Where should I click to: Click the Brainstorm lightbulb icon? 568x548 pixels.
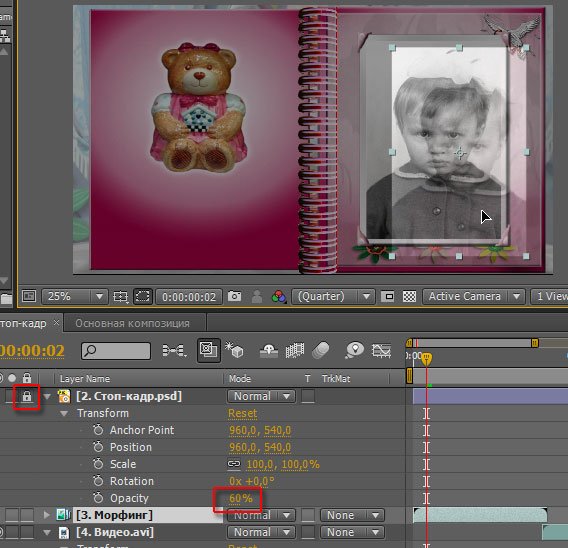pos(355,350)
